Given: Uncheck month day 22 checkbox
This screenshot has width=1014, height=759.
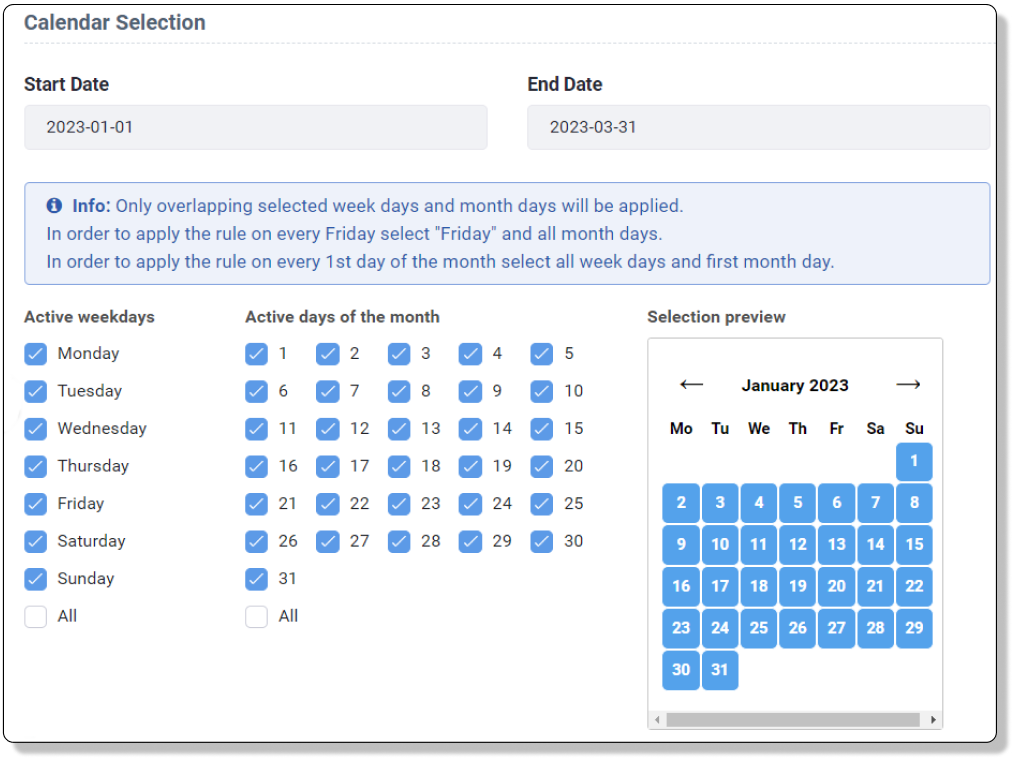Looking at the screenshot, I should tap(328, 504).
